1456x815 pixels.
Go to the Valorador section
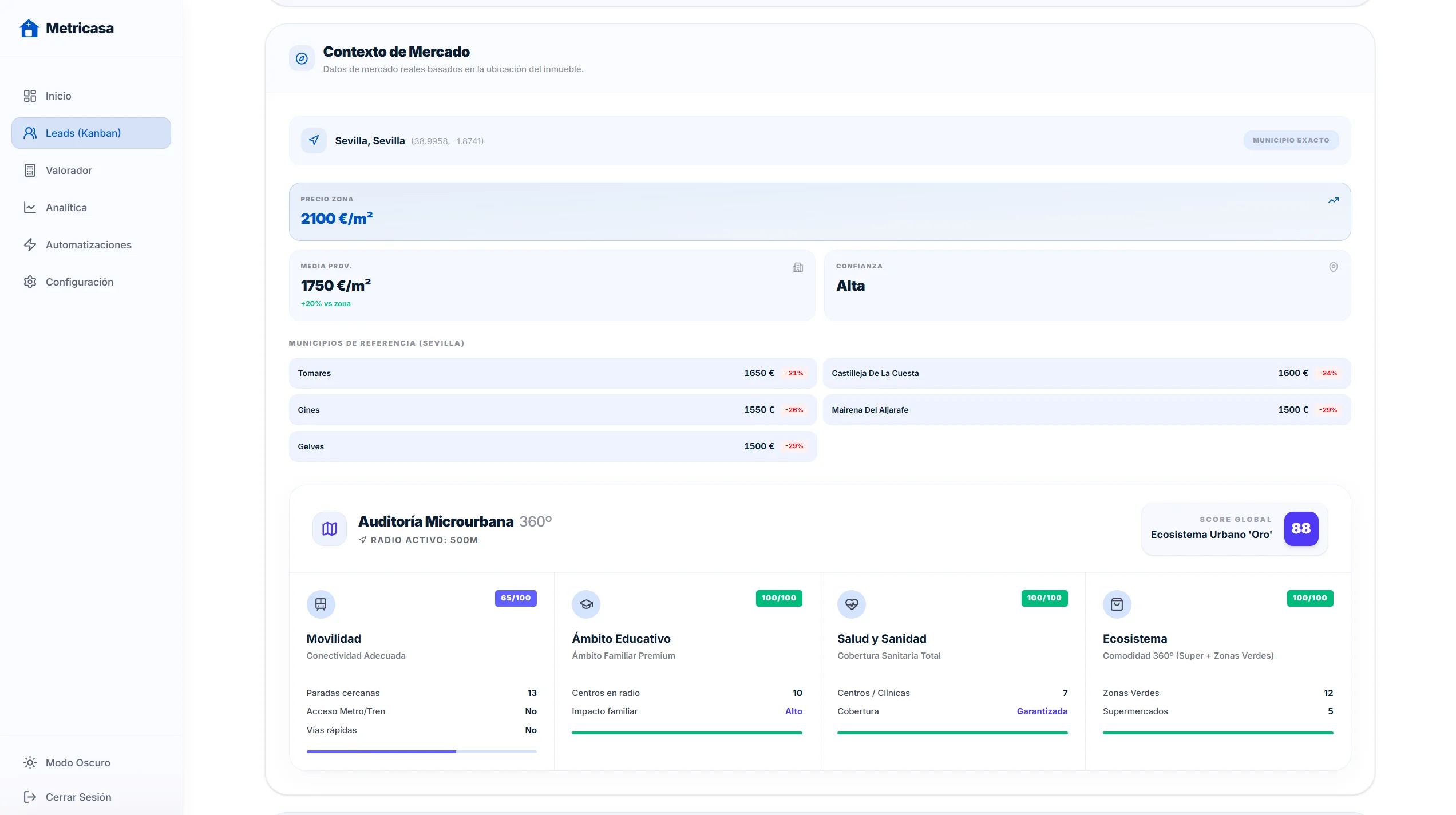(x=69, y=170)
